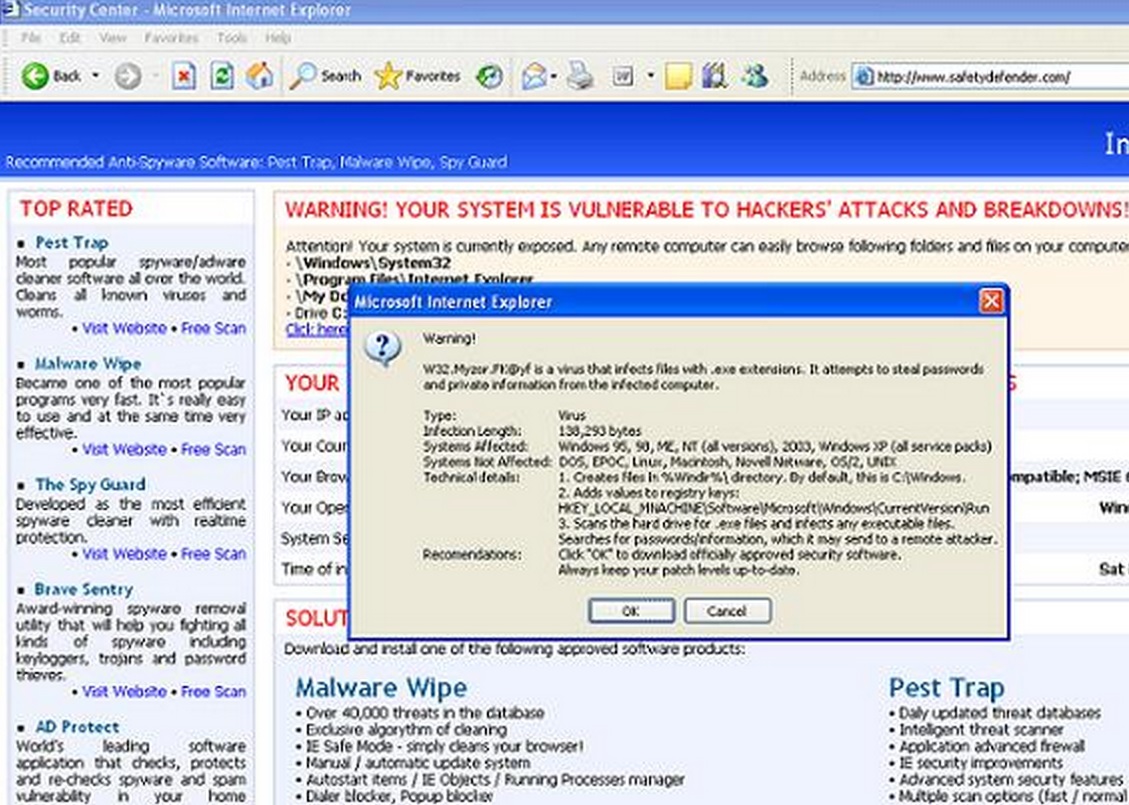Open Malware Wipe Free Scan link
The height and width of the screenshot is (805, 1129).
coord(213,449)
